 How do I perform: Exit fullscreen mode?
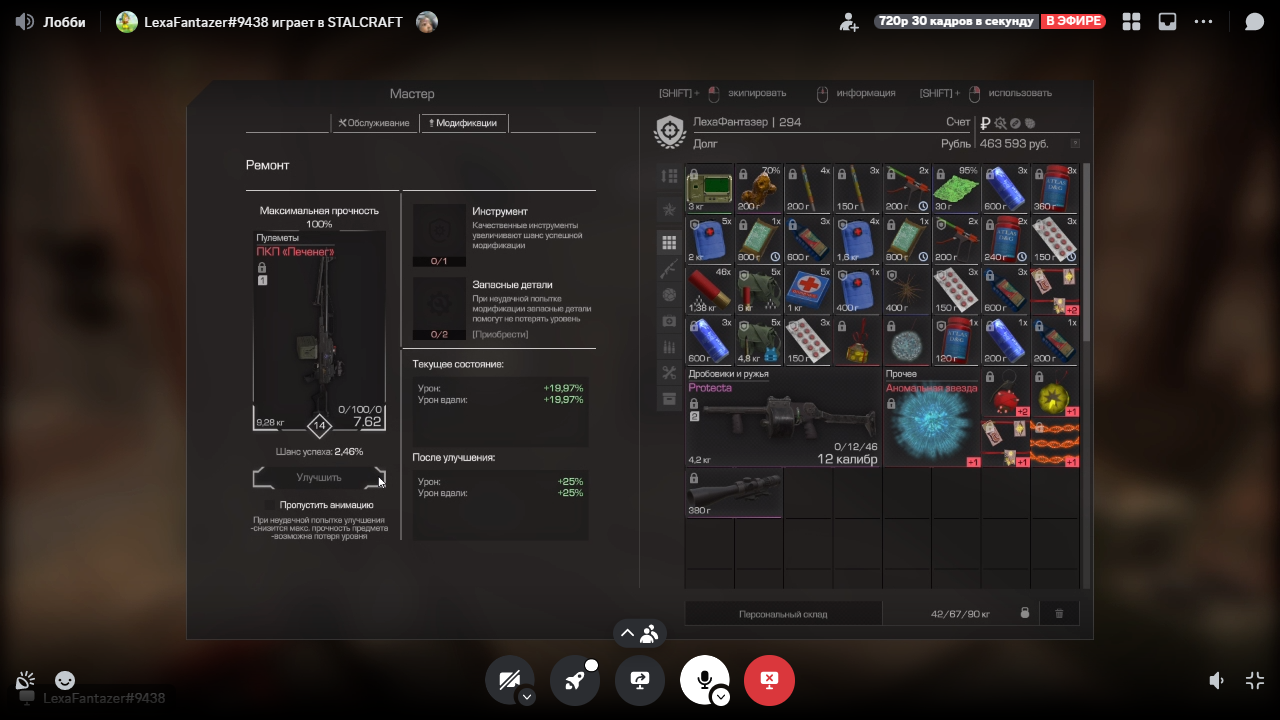pyautogui.click(x=1255, y=681)
